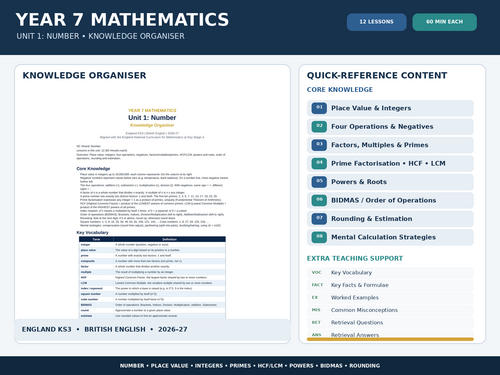Click the 04 number badge
Viewport: 500px width, 375px height.
pos(319,163)
